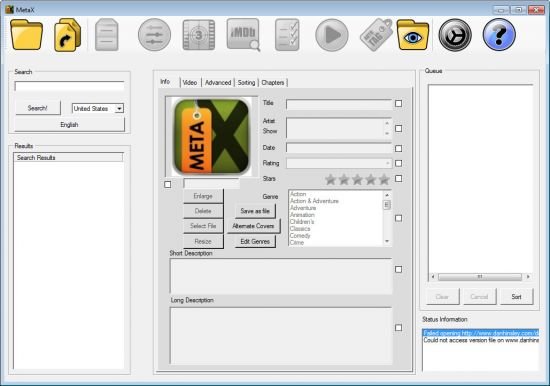
Task: Click into the Search text field
Action: (x=69, y=86)
